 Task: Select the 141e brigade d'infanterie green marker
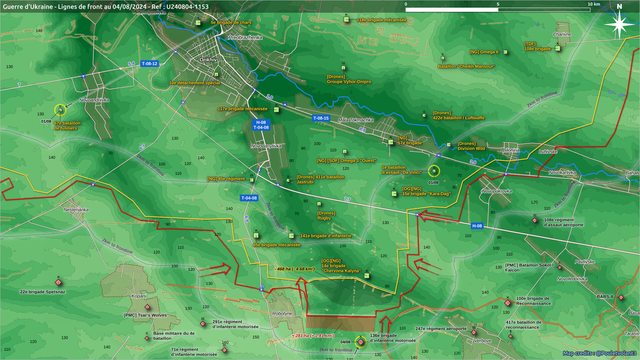[x=291, y=236]
